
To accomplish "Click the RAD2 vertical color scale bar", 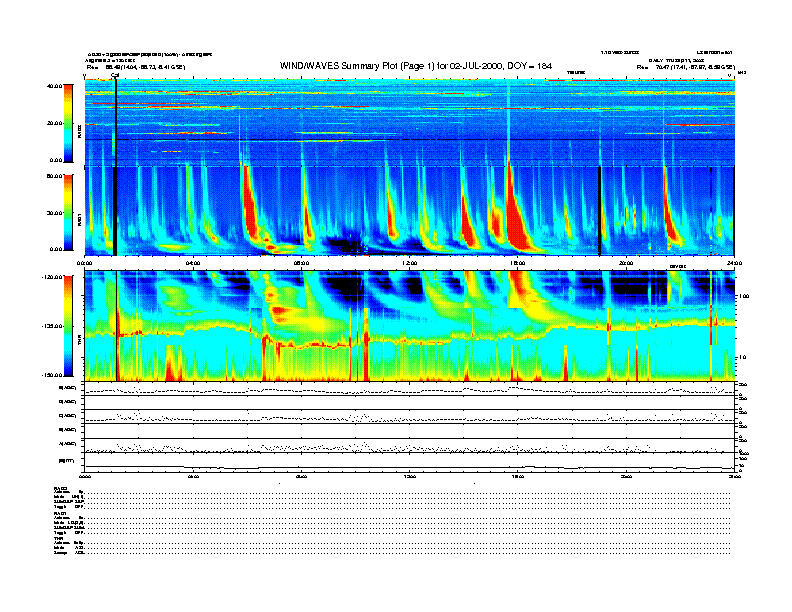I will pos(67,122).
